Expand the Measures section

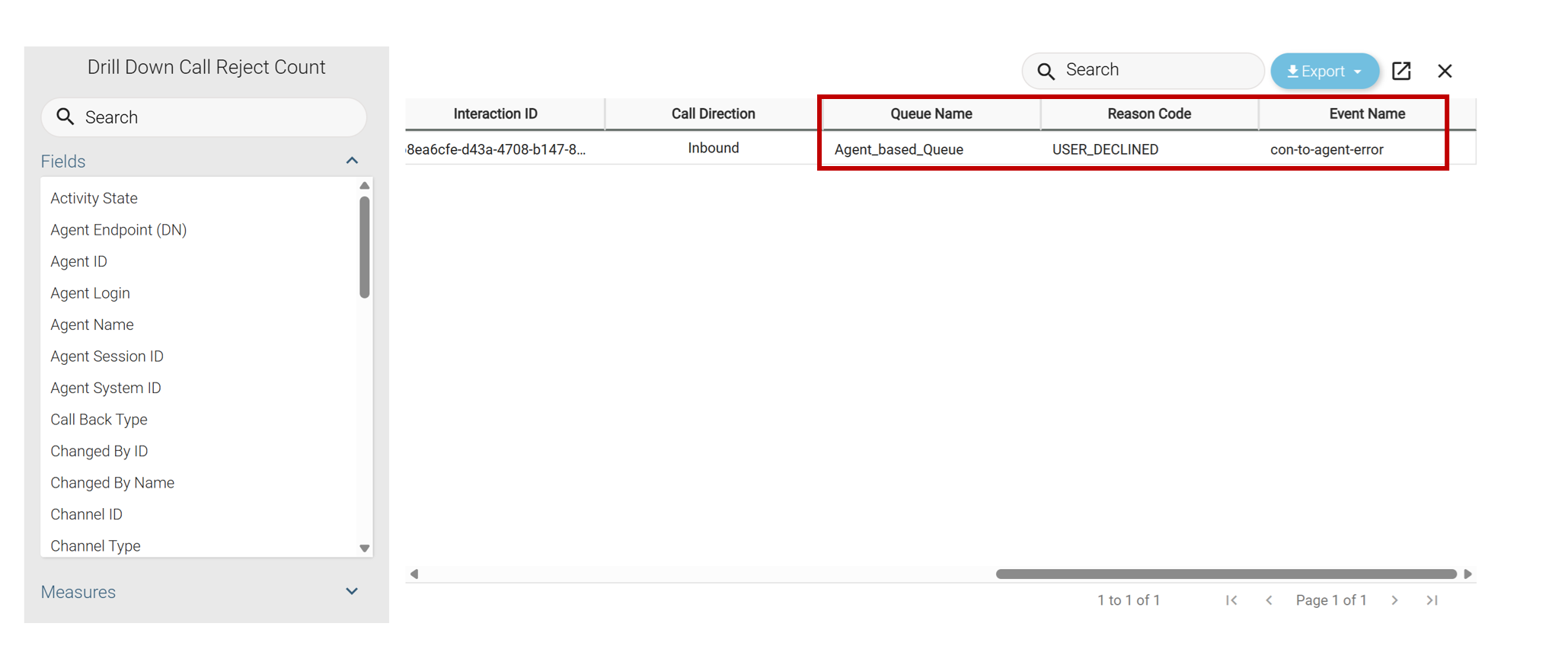click(x=352, y=591)
